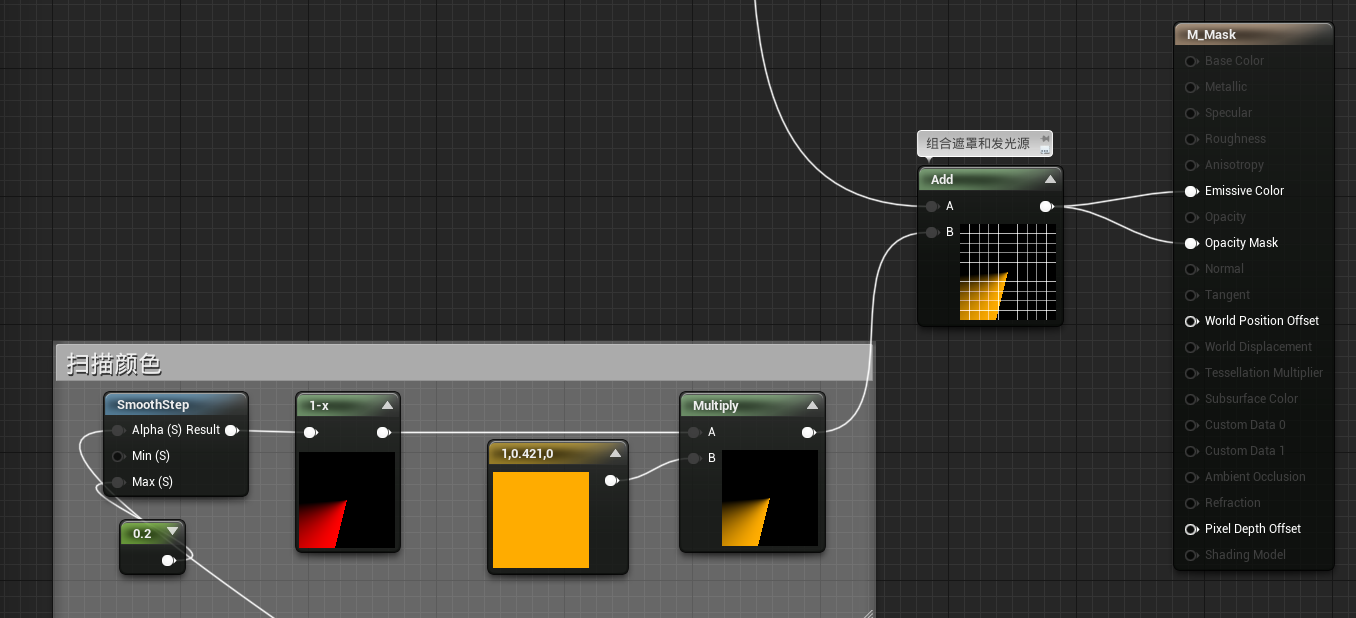The image size is (1356, 618).
Task: Click the Custom Data 0 pin
Action: pos(1191,425)
